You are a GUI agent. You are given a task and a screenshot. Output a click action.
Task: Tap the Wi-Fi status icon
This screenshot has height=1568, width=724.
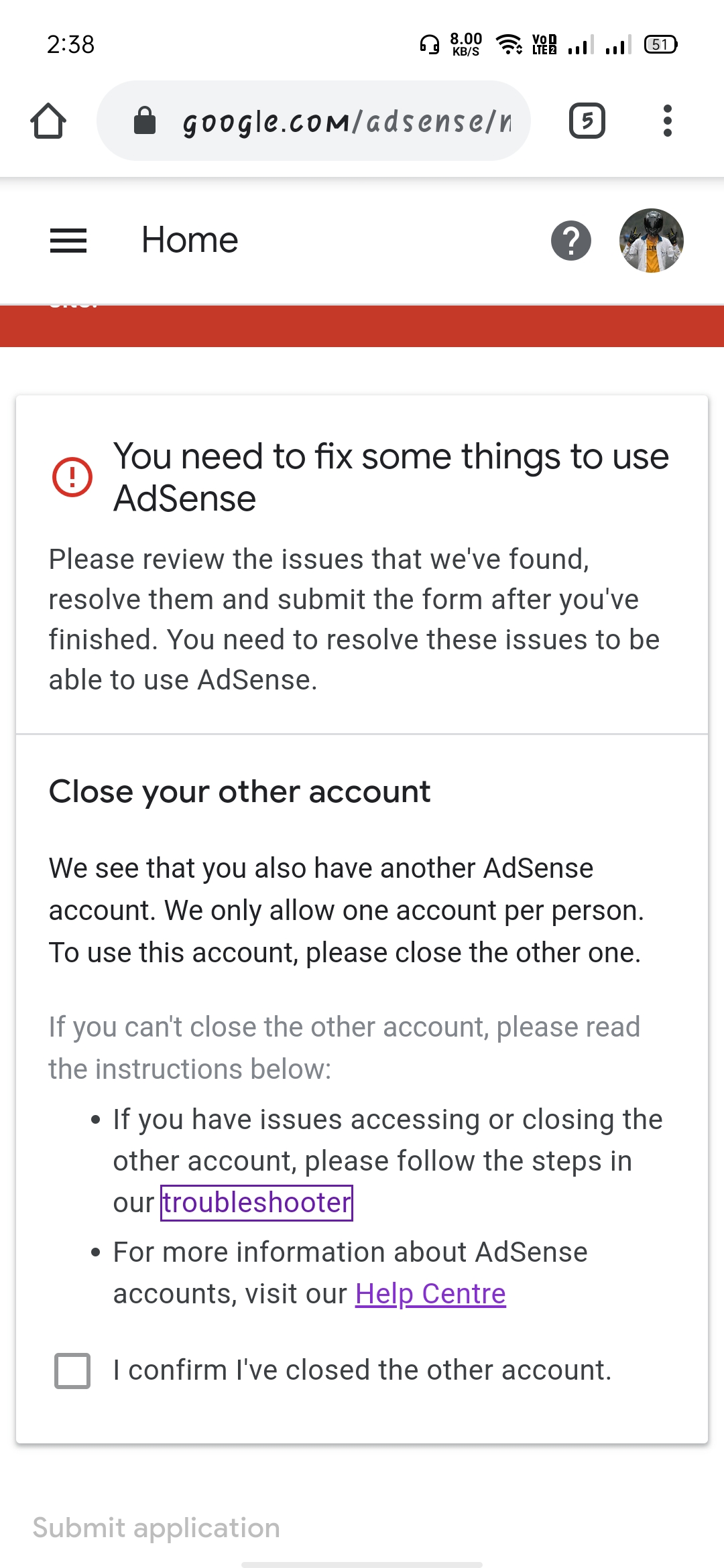click(509, 45)
